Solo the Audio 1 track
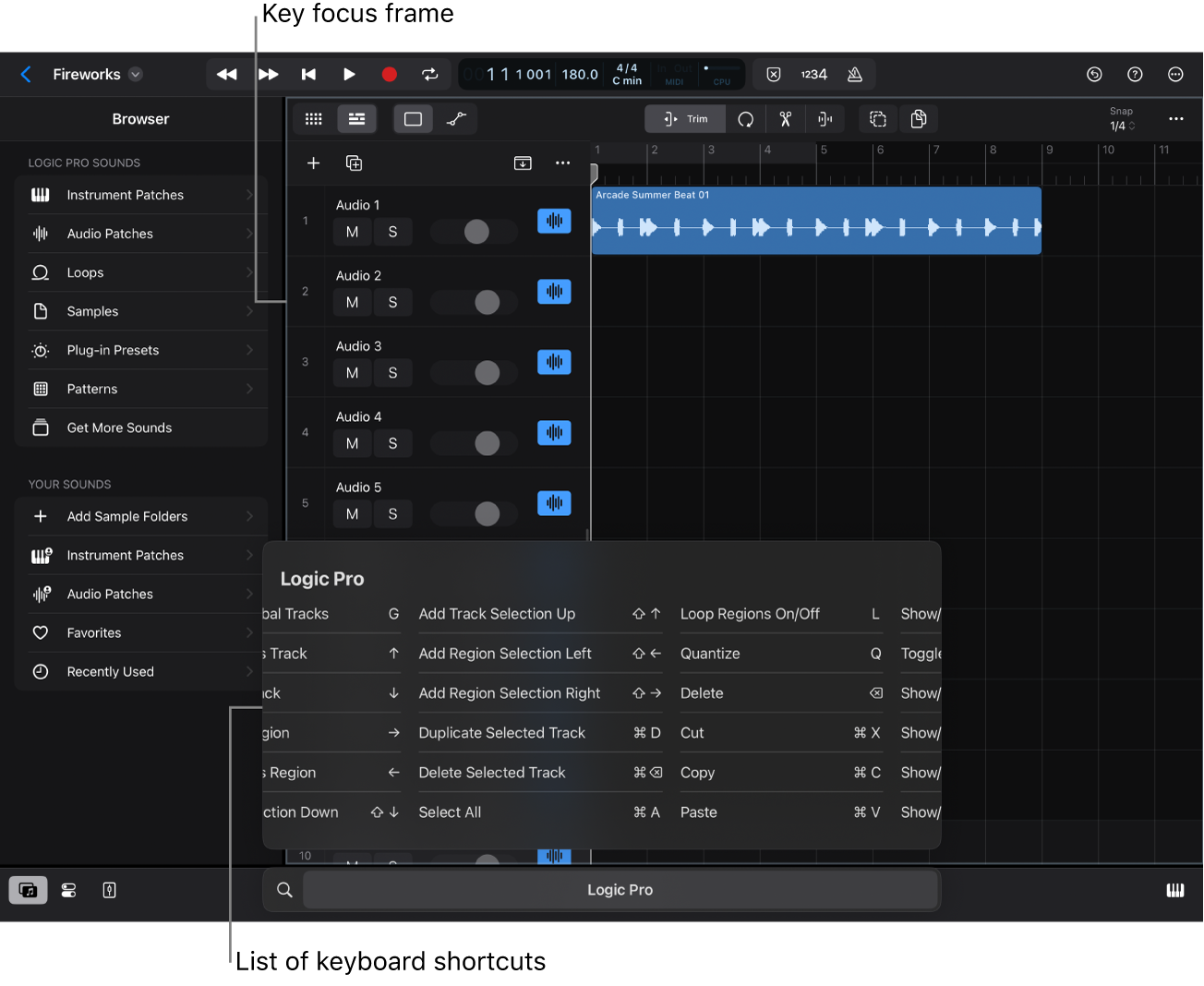The height and width of the screenshot is (986, 1204). tap(392, 232)
